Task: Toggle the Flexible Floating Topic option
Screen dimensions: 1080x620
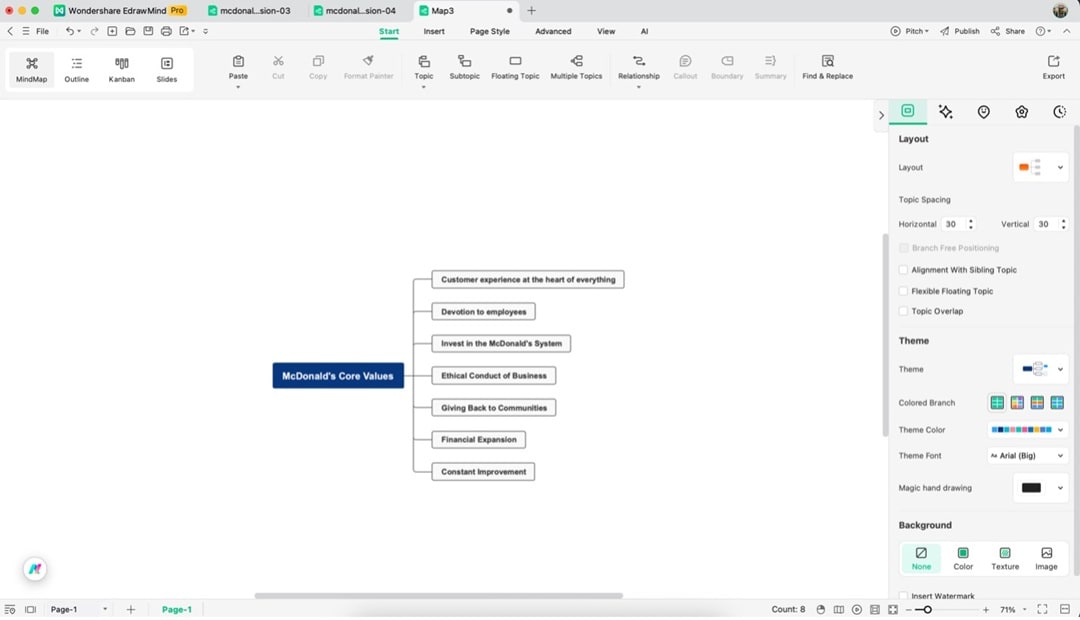Action: 904,290
